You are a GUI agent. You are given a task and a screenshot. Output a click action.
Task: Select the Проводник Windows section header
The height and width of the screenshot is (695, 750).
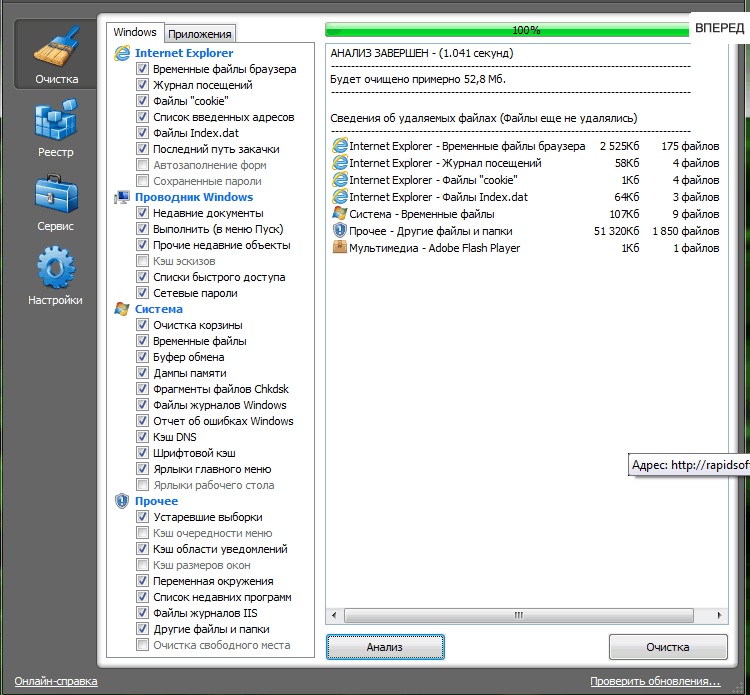point(194,197)
